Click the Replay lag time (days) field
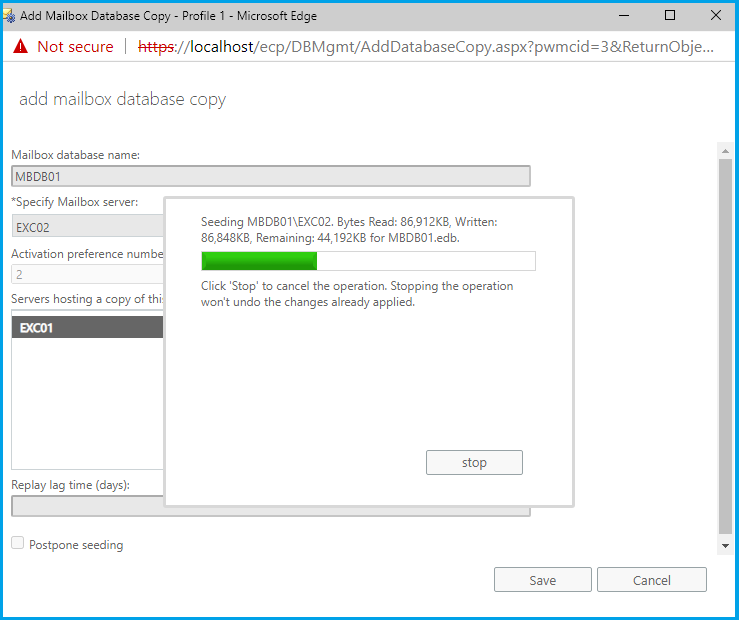Image resolution: width=739 pixels, height=620 pixels. (x=87, y=506)
